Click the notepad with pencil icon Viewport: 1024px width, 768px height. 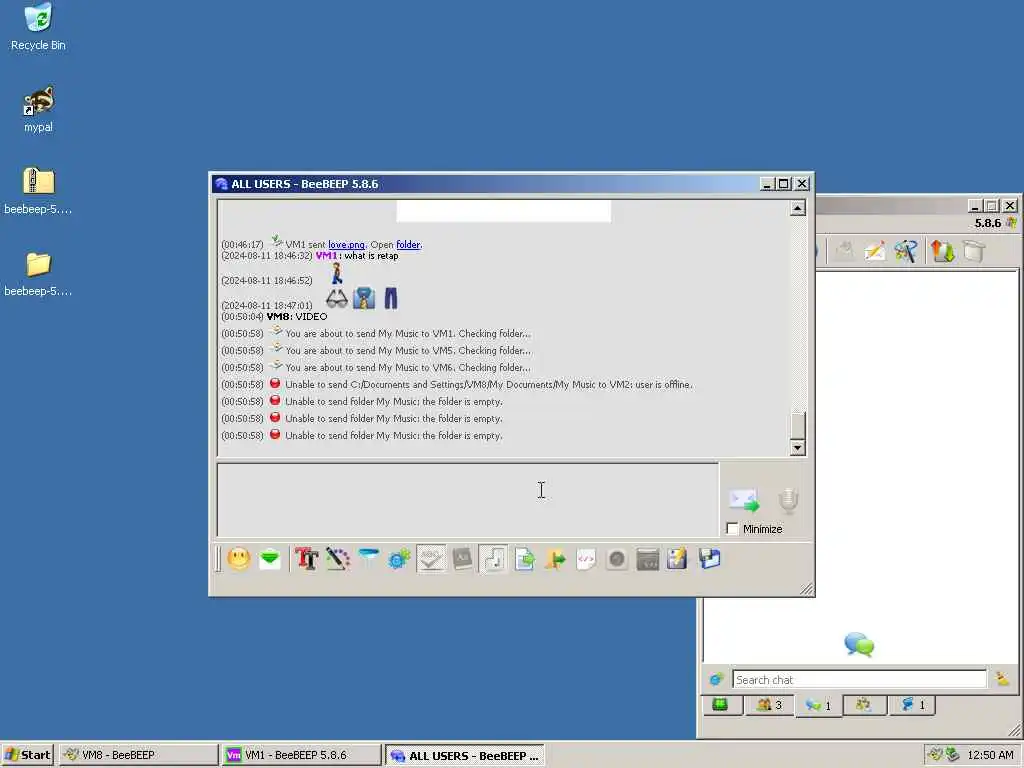pos(678,559)
